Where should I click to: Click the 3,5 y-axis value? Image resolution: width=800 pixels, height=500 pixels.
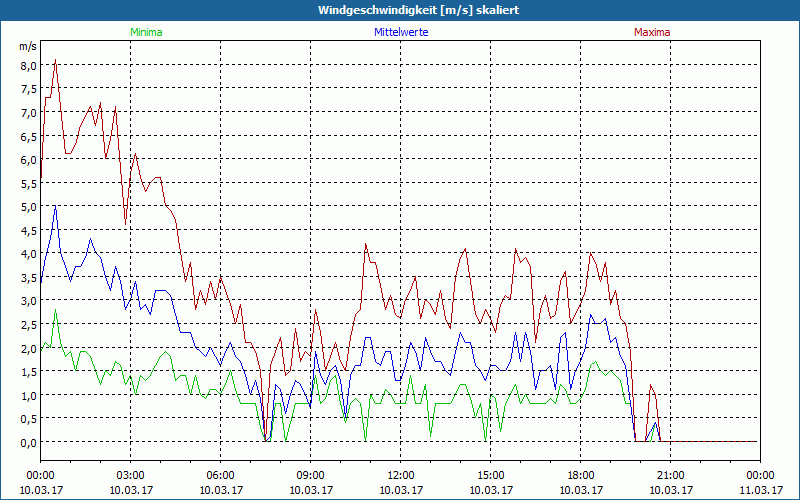(x=29, y=278)
